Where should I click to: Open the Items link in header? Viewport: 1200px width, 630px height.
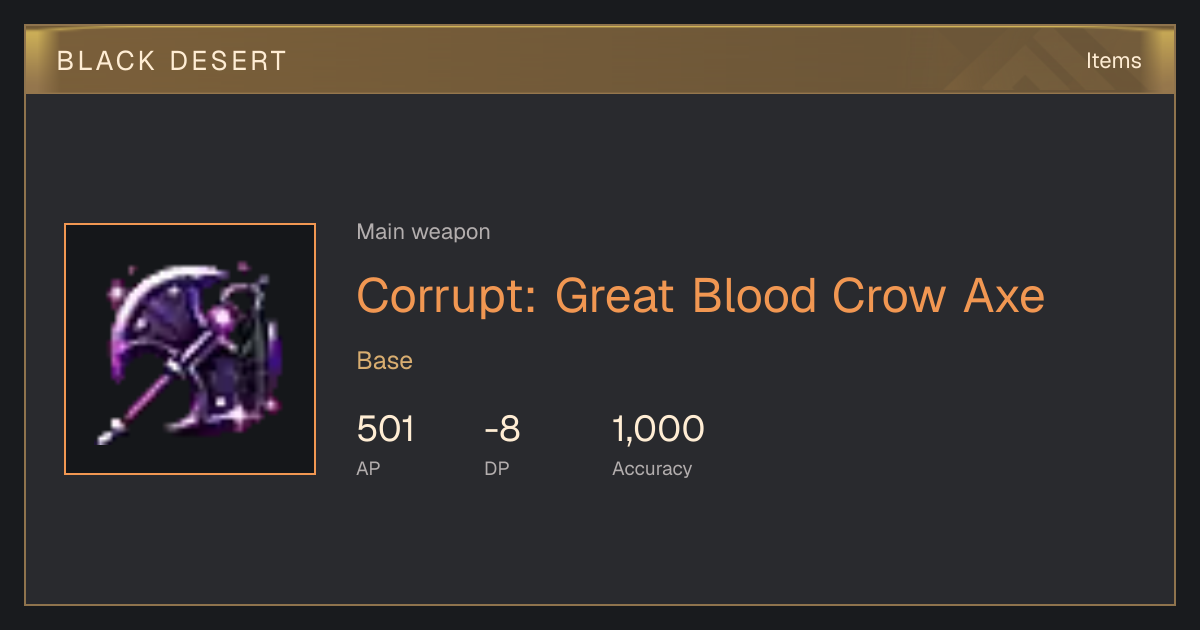pyautogui.click(x=1113, y=61)
